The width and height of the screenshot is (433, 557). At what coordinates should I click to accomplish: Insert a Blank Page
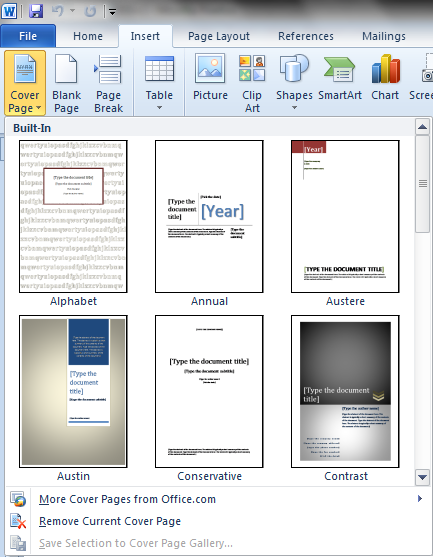tap(66, 83)
